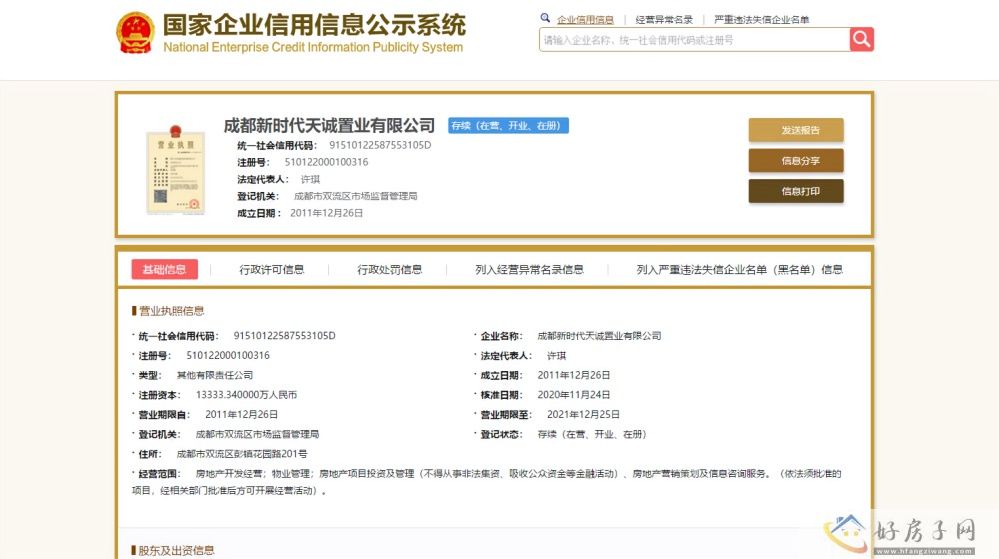
Task: Click the company title 成都新时代天诚置业有限公司
Action: pos(329,126)
